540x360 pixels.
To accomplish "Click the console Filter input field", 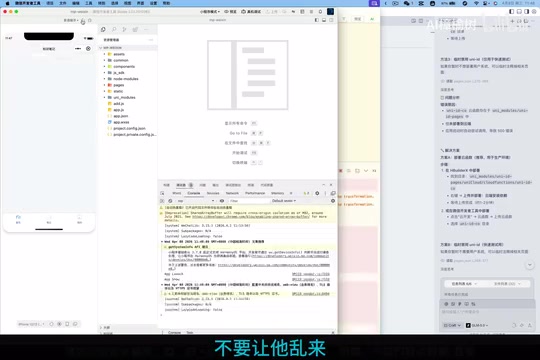I will click(248, 201).
